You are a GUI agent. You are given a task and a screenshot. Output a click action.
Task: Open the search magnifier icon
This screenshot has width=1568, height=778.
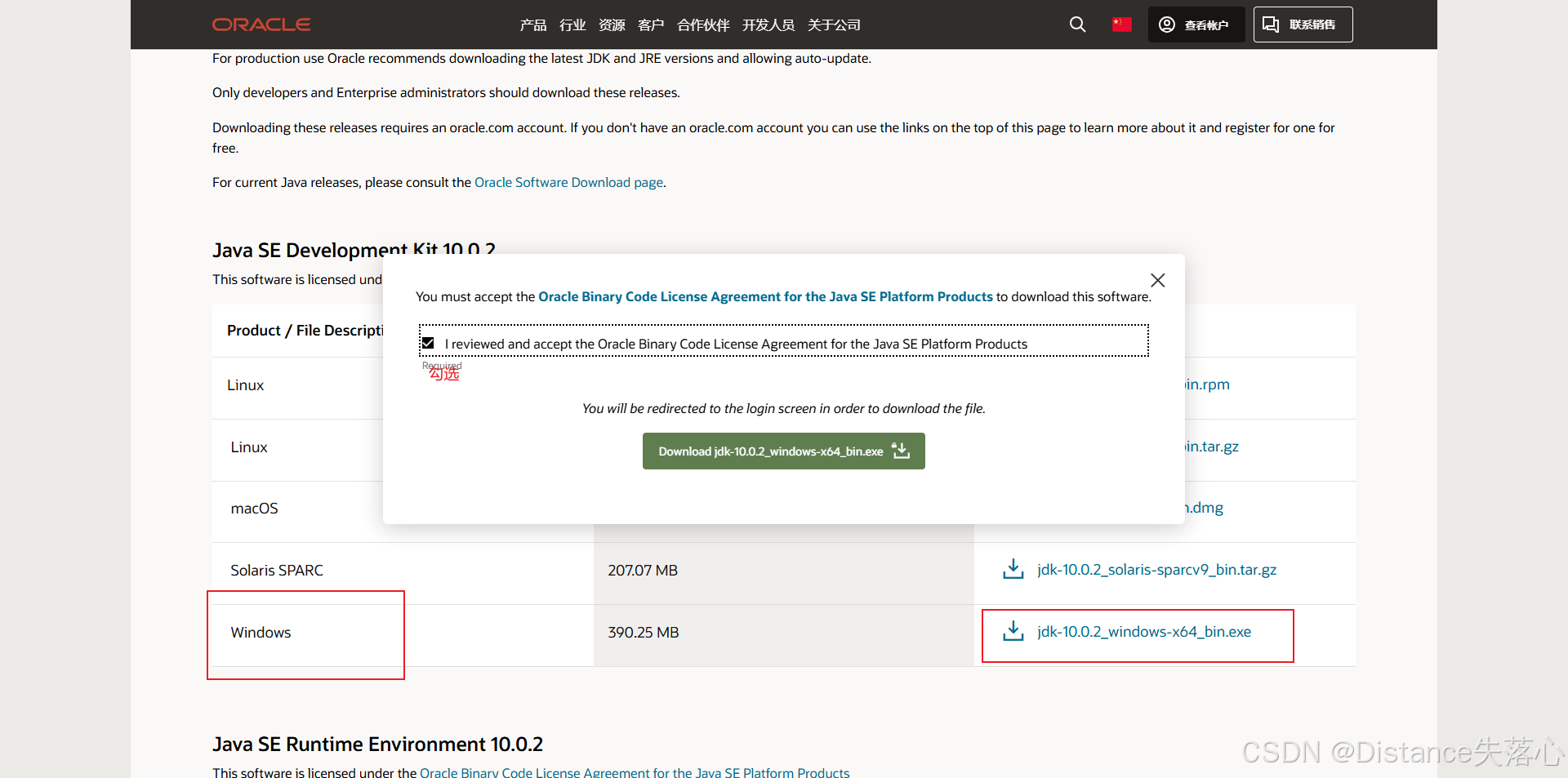tap(1078, 24)
